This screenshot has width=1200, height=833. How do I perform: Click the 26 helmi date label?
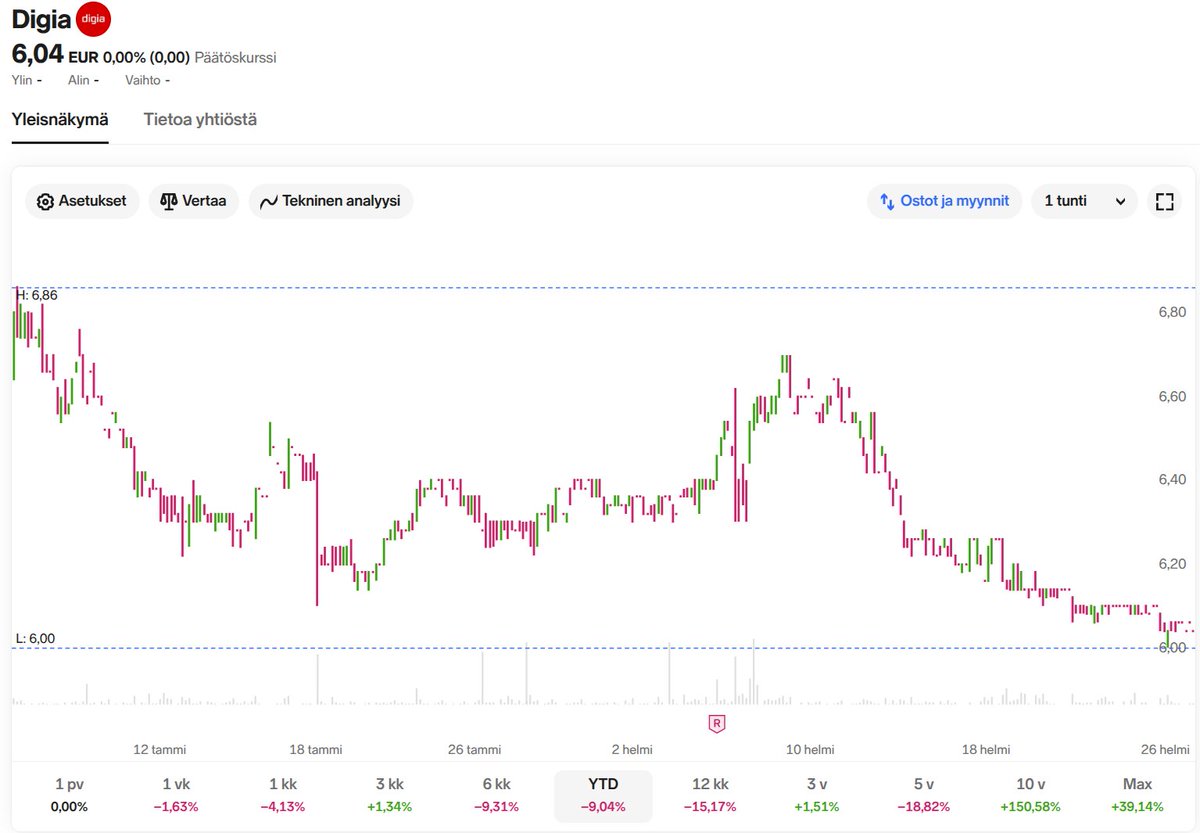[x=1165, y=749]
